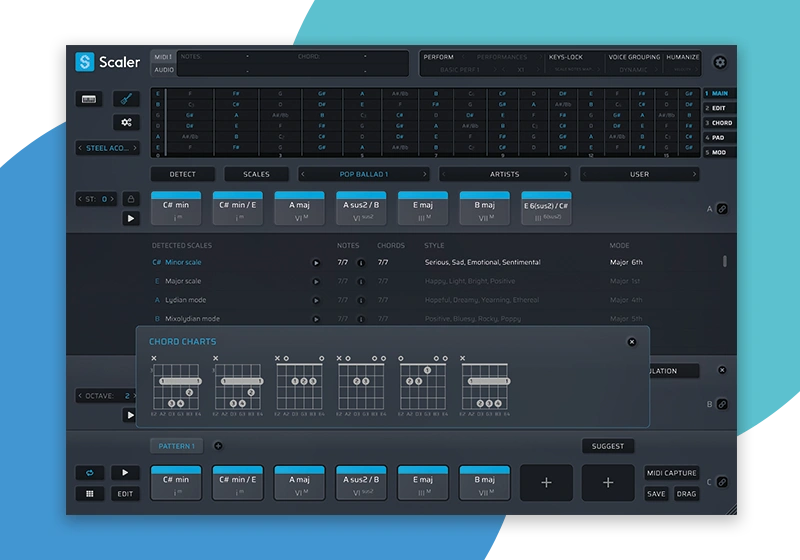Select MIDI input mode
This screenshot has width=800, height=560.
163,57
